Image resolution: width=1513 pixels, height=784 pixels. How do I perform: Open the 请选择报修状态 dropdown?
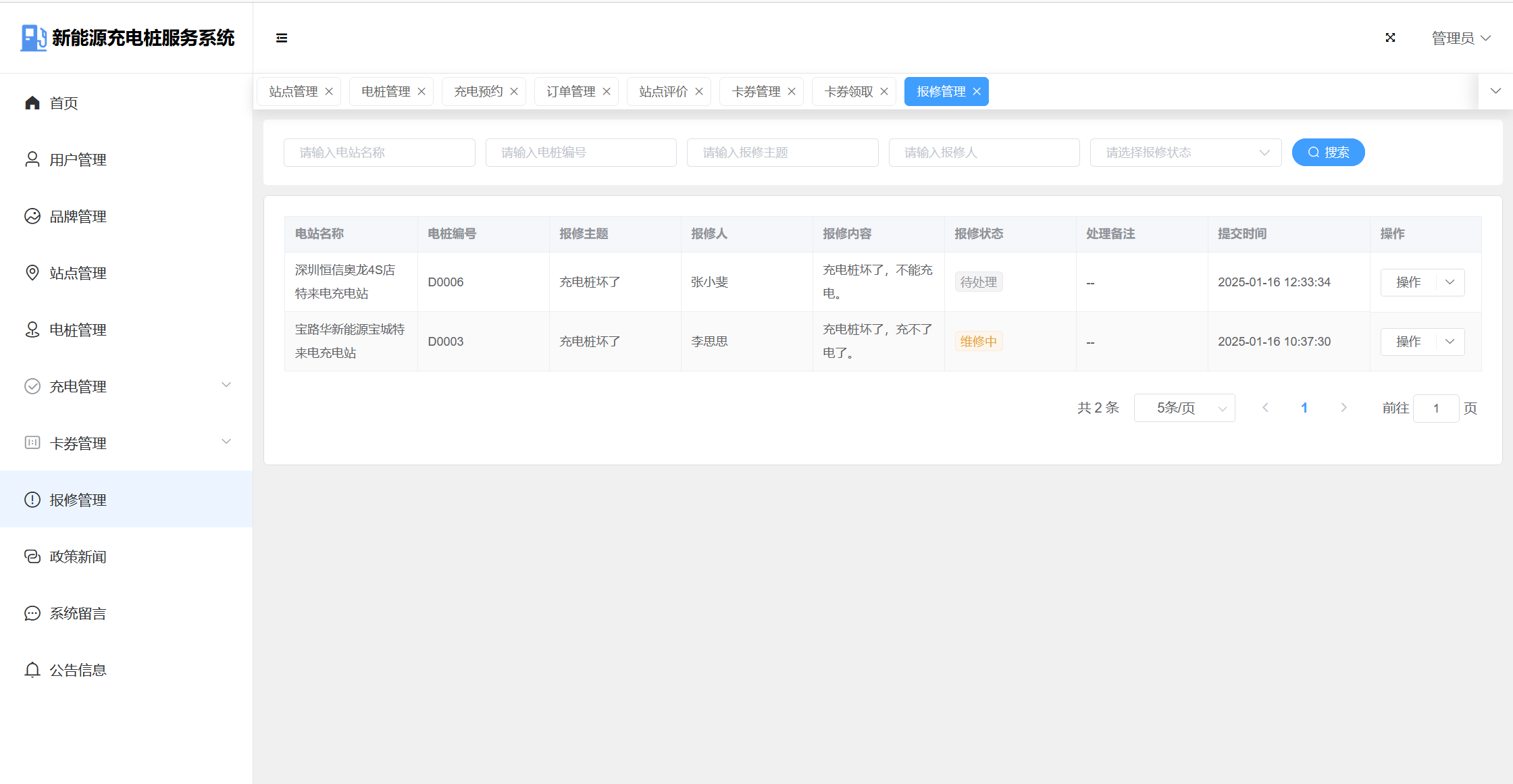point(1185,153)
